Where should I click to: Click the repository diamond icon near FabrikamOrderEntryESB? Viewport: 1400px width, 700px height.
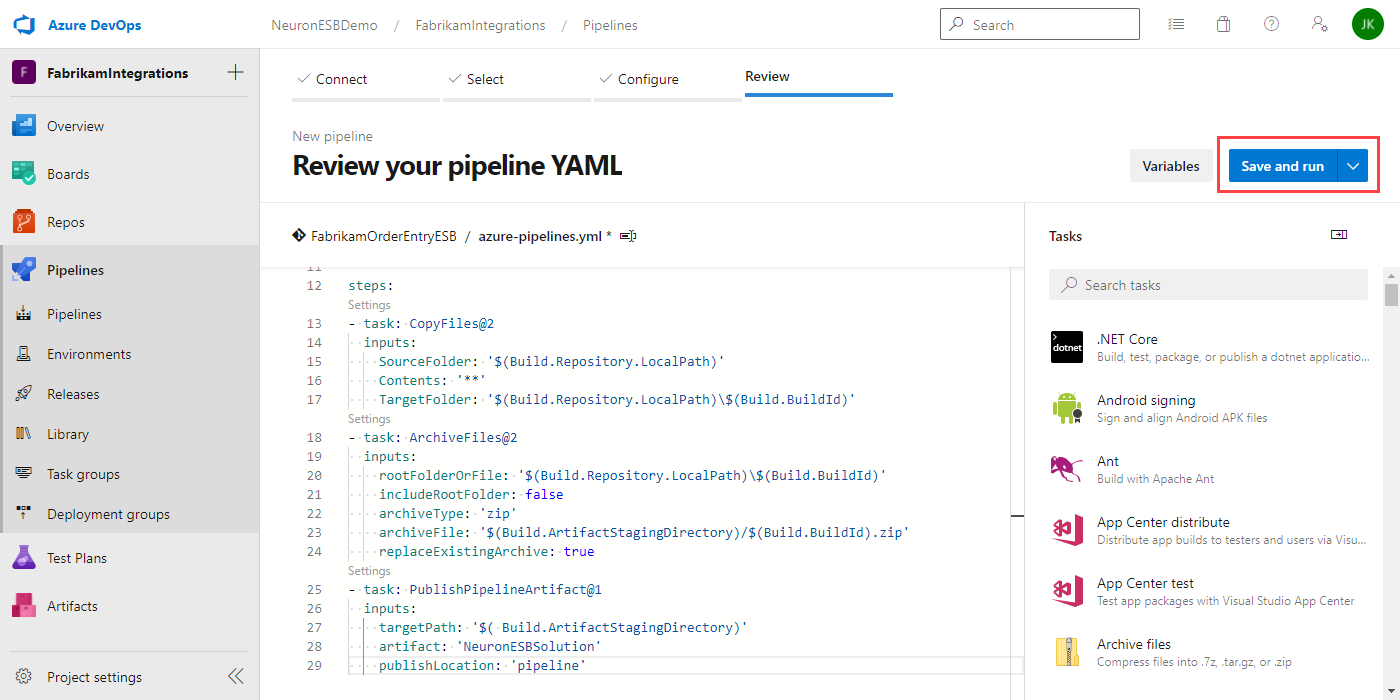pyautogui.click(x=298, y=236)
